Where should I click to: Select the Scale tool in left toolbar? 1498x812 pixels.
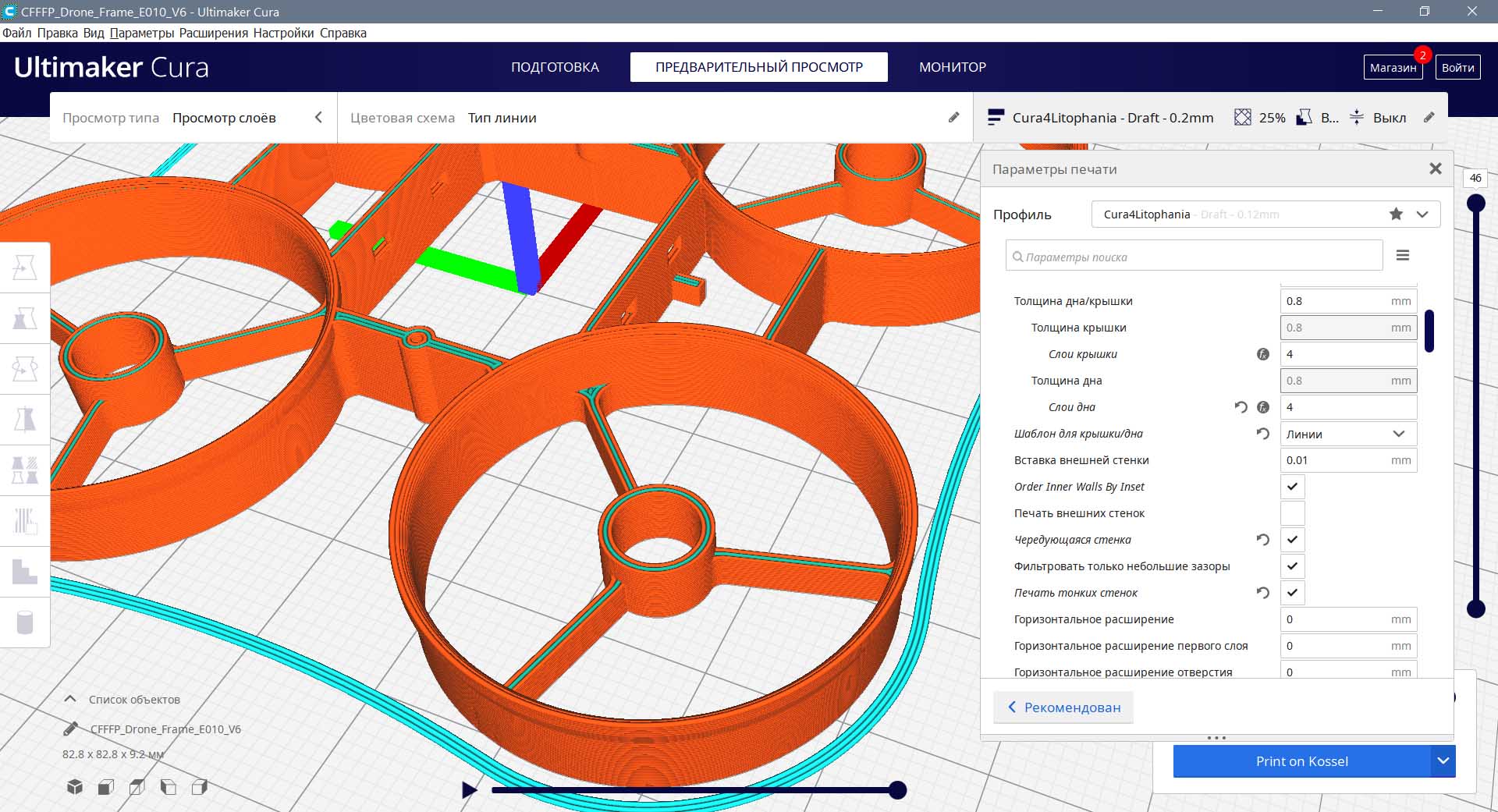(25, 318)
